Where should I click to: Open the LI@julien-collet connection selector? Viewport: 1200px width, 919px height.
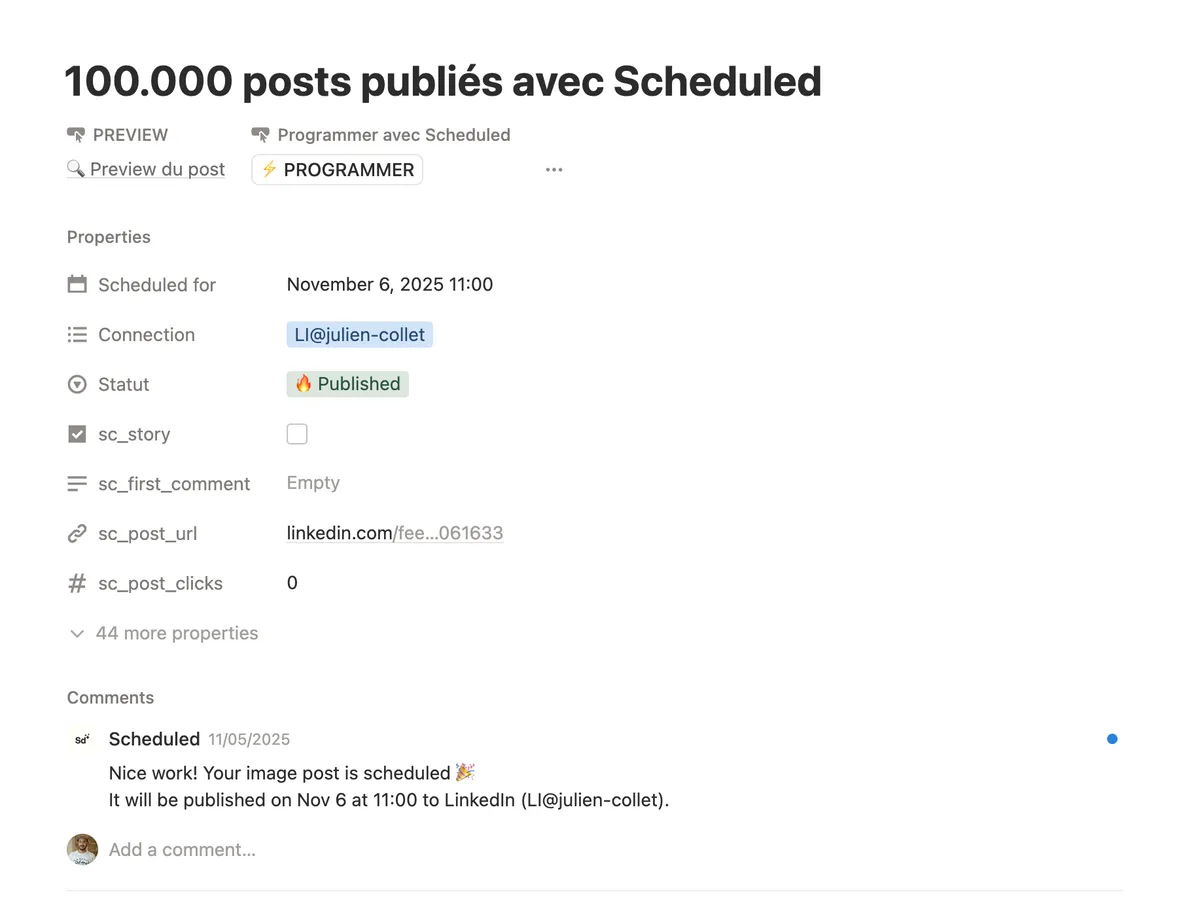pos(359,335)
